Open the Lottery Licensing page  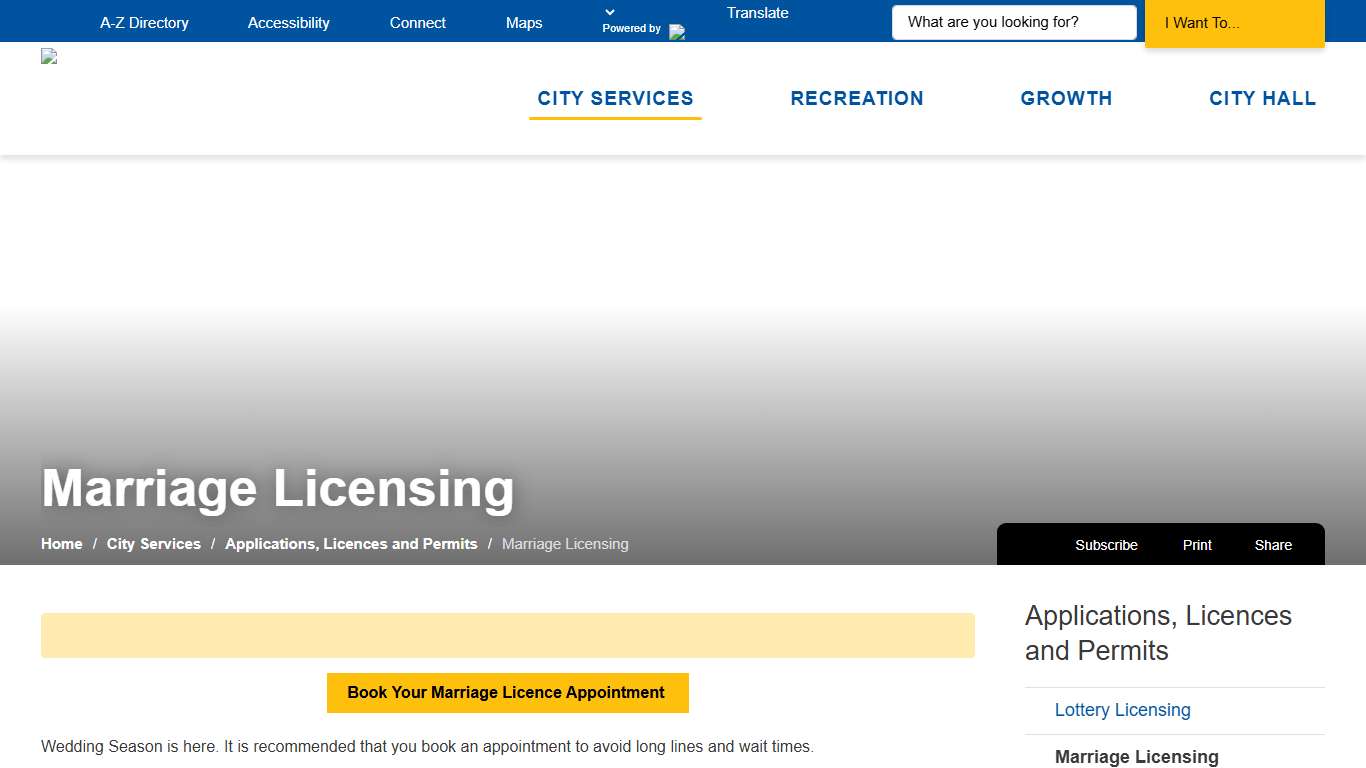click(1122, 709)
